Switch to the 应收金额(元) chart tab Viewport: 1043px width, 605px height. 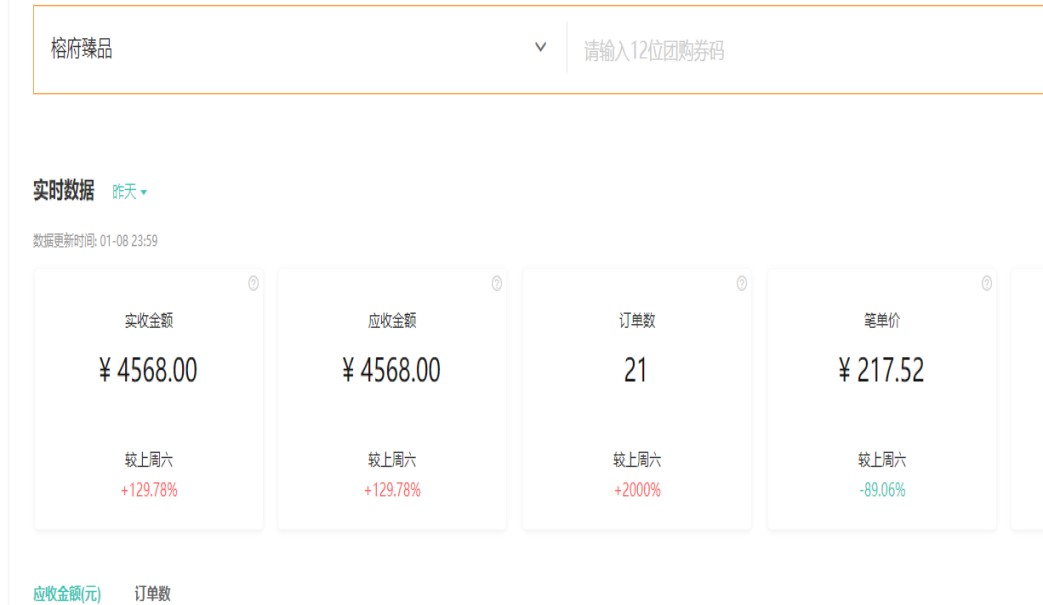(67, 594)
